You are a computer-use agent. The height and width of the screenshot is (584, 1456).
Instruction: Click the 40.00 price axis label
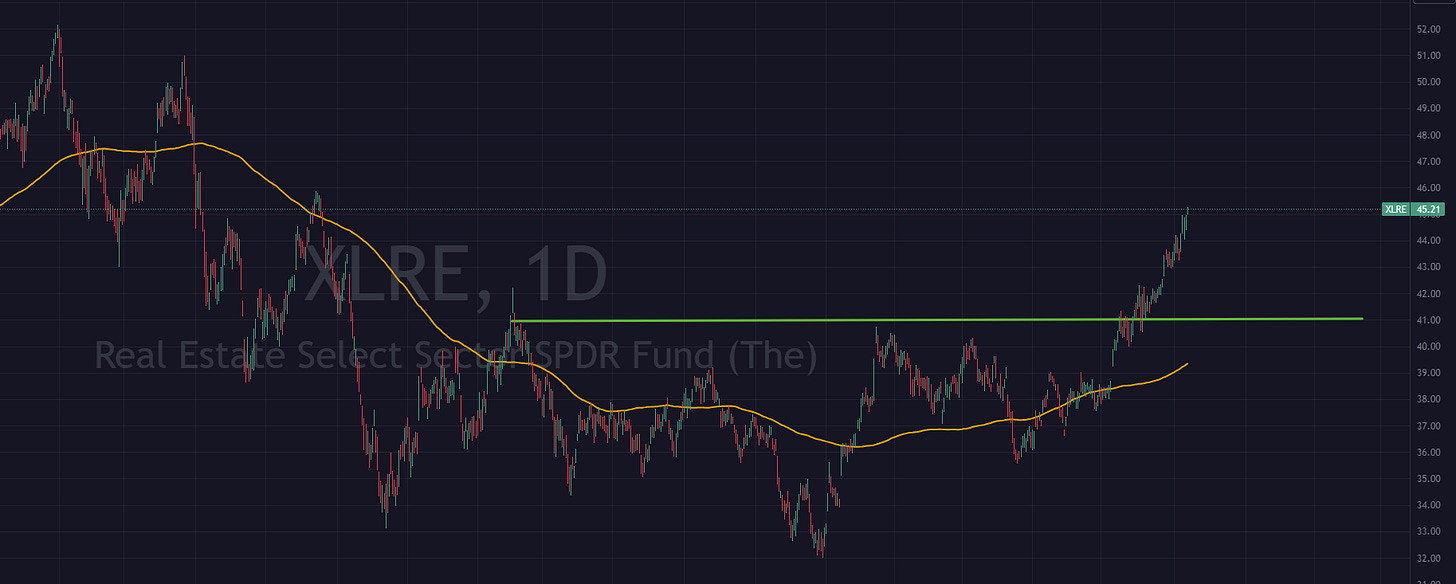[1428, 347]
